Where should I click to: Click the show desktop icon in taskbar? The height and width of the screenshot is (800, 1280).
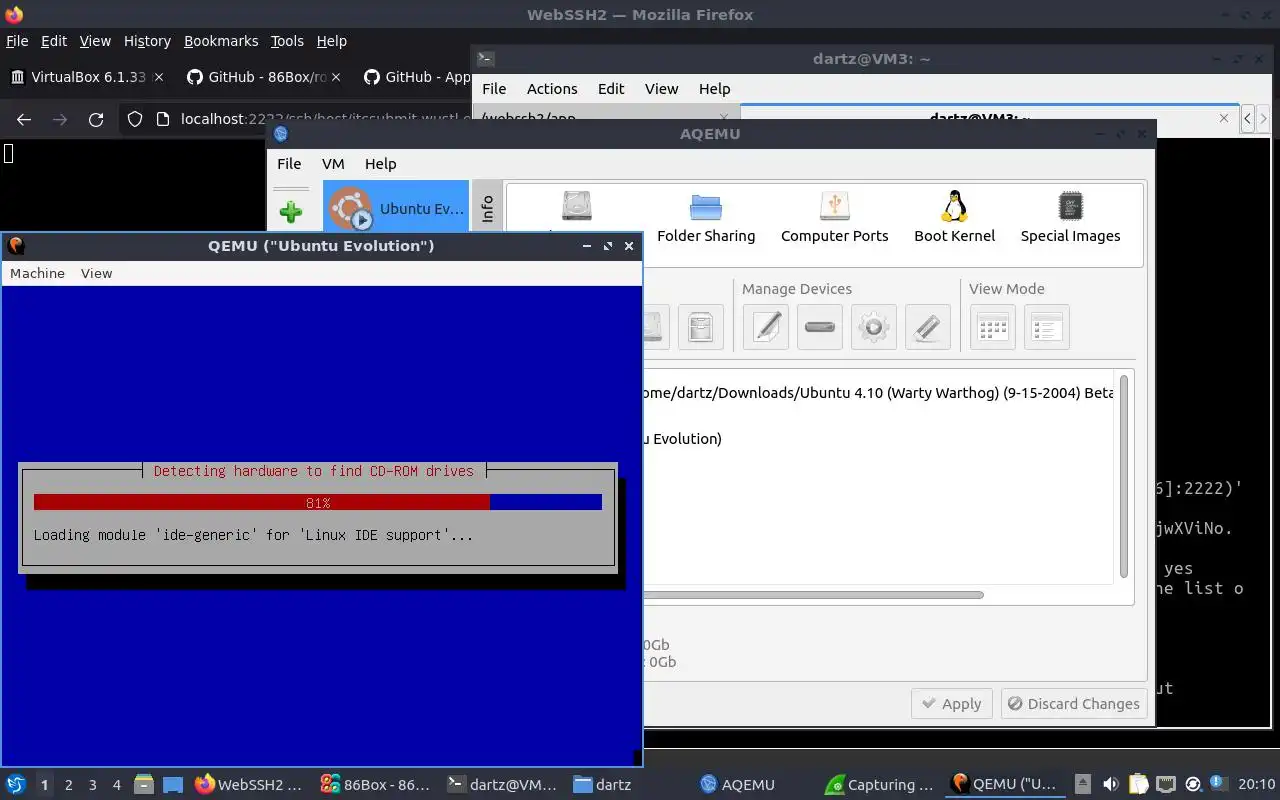coord(173,784)
